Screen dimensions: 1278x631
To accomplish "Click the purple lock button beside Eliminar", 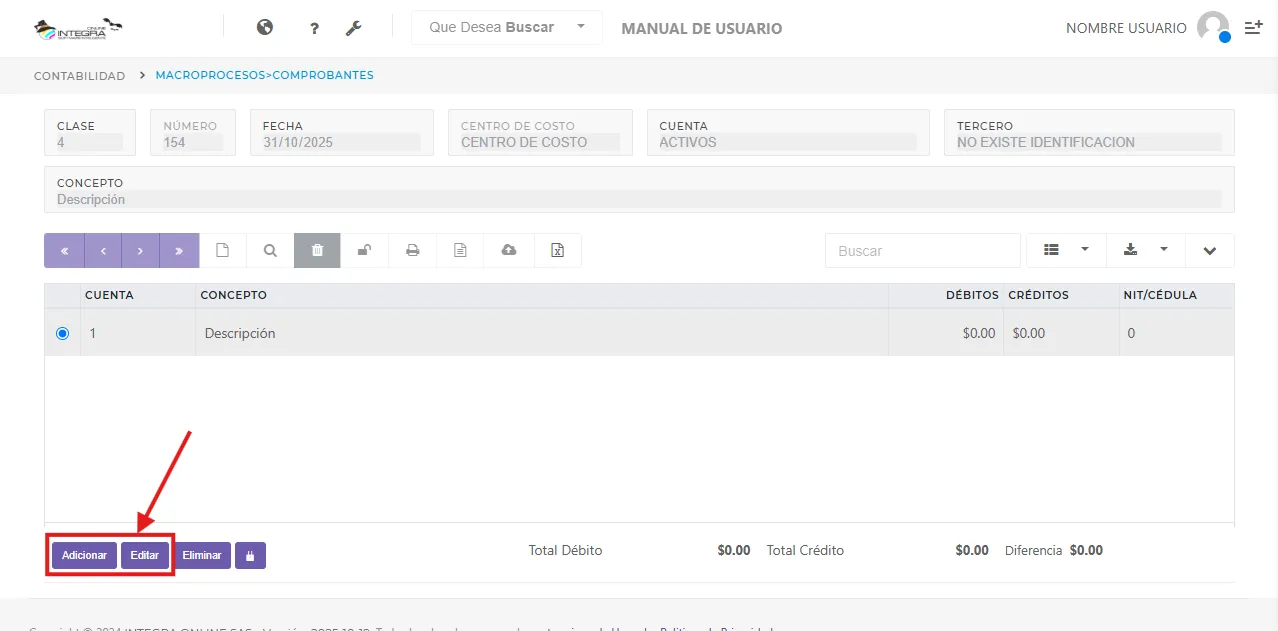I will click(249, 555).
